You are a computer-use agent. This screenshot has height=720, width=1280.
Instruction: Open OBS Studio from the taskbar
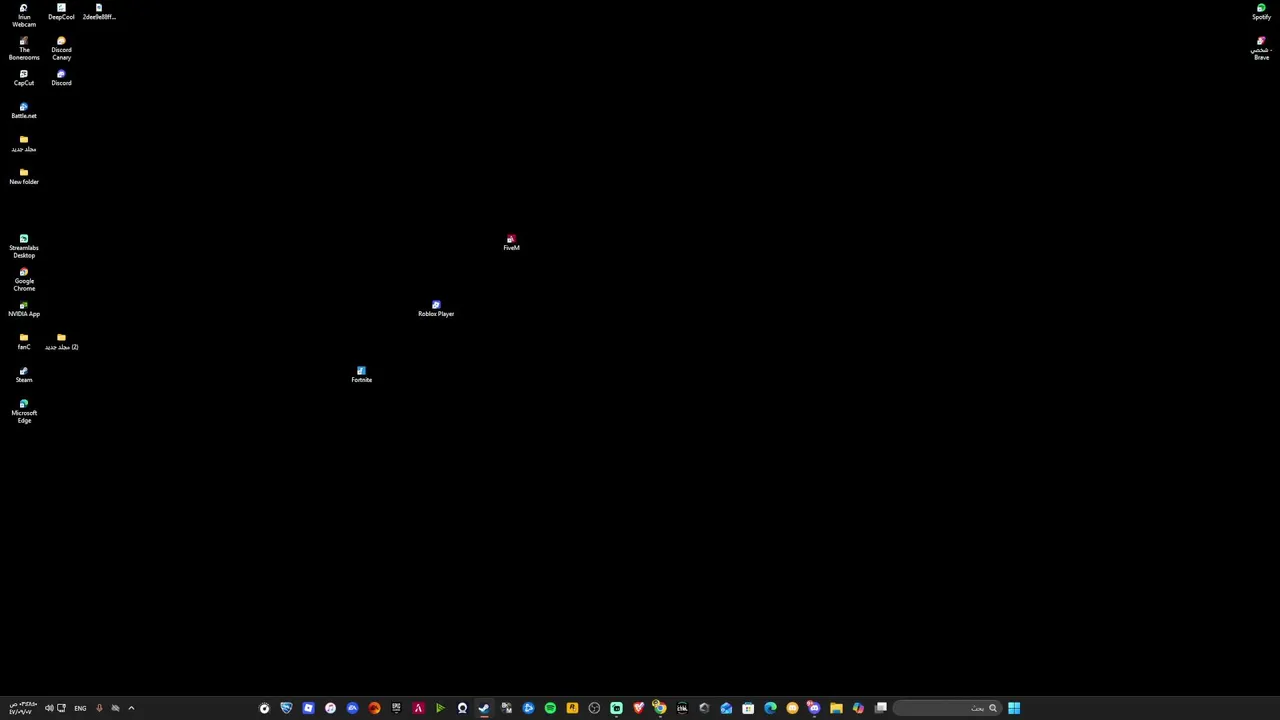[594, 708]
